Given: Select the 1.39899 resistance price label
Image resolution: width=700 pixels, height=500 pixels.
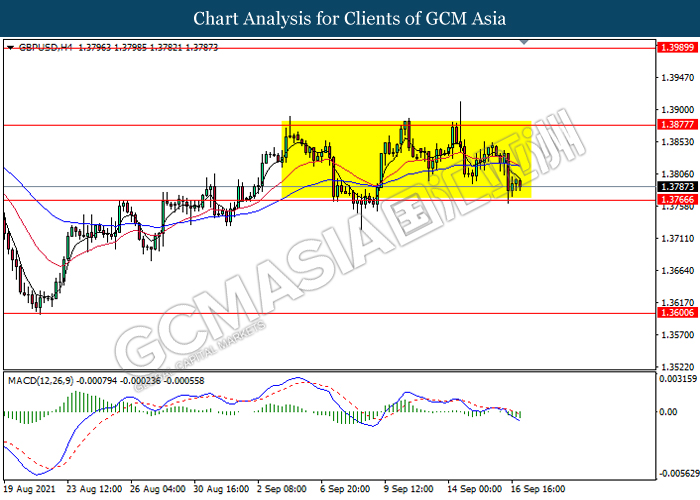Looking at the screenshot, I should [x=677, y=47].
